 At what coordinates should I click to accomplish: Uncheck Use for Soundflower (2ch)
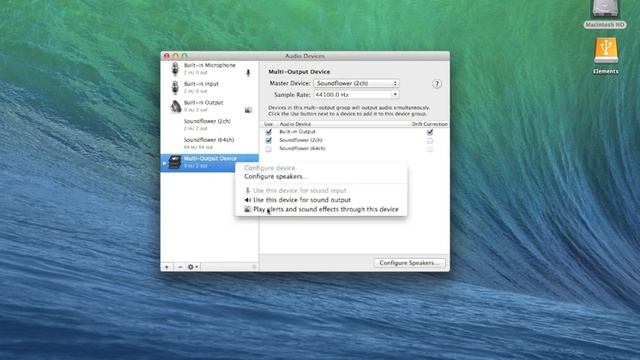click(269, 140)
